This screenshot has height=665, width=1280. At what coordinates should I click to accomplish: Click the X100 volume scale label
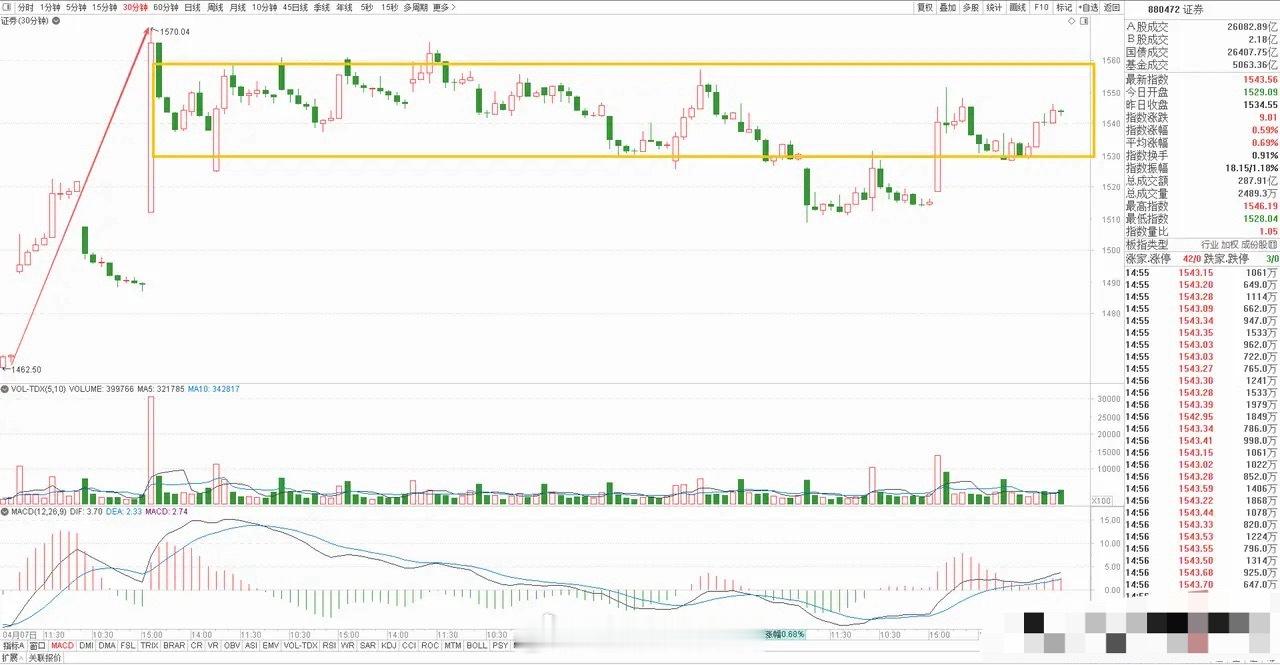(x=1101, y=500)
